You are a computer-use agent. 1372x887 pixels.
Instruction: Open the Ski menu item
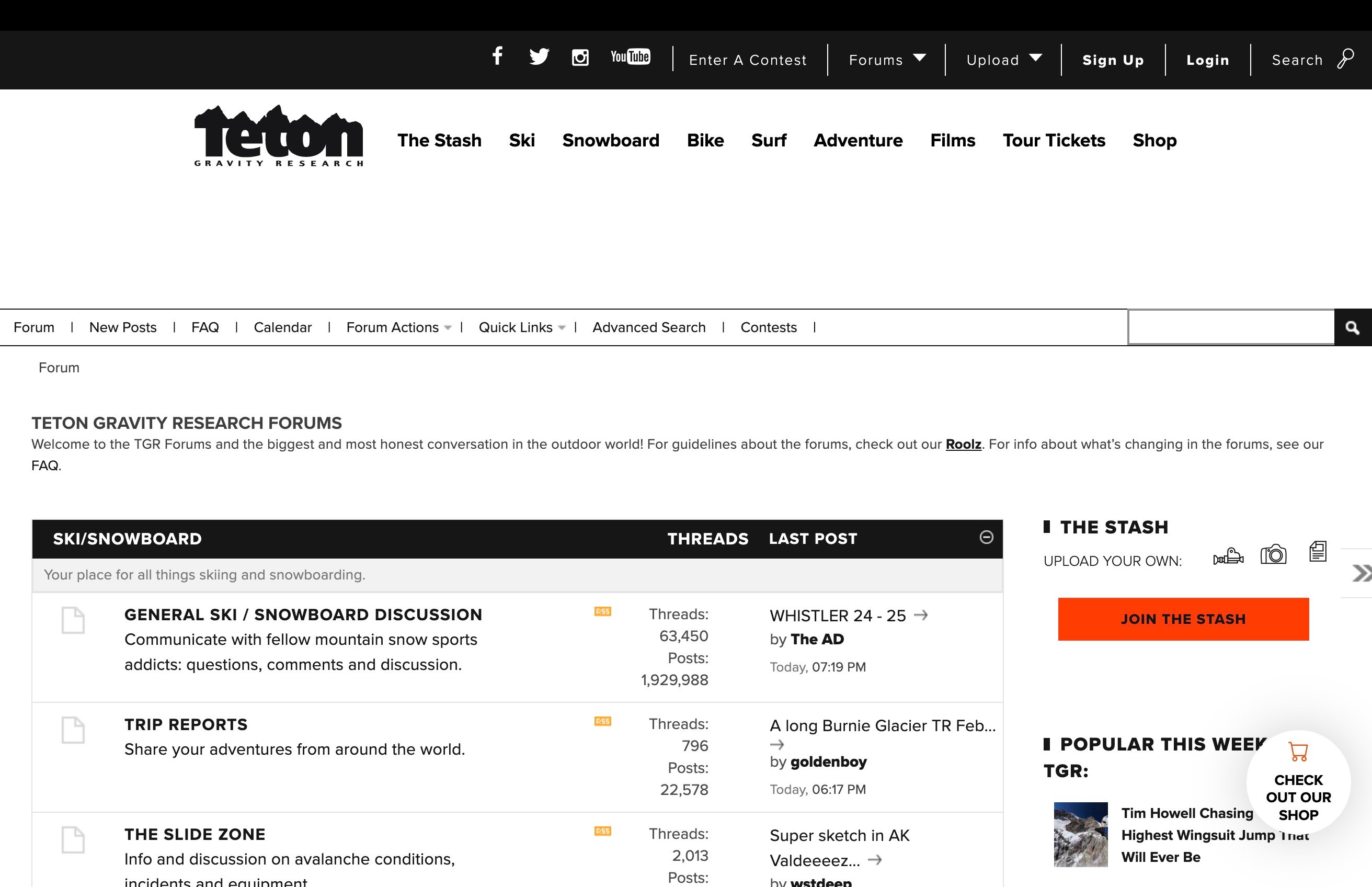(x=522, y=140)
